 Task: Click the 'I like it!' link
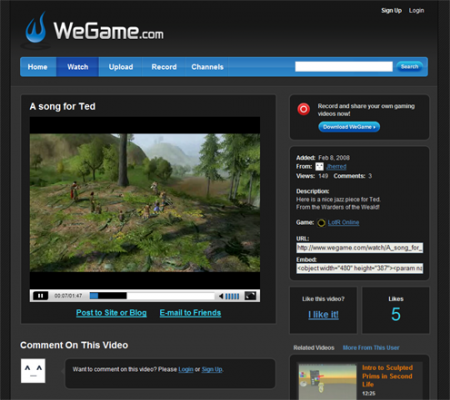click(x=323, y=315)
